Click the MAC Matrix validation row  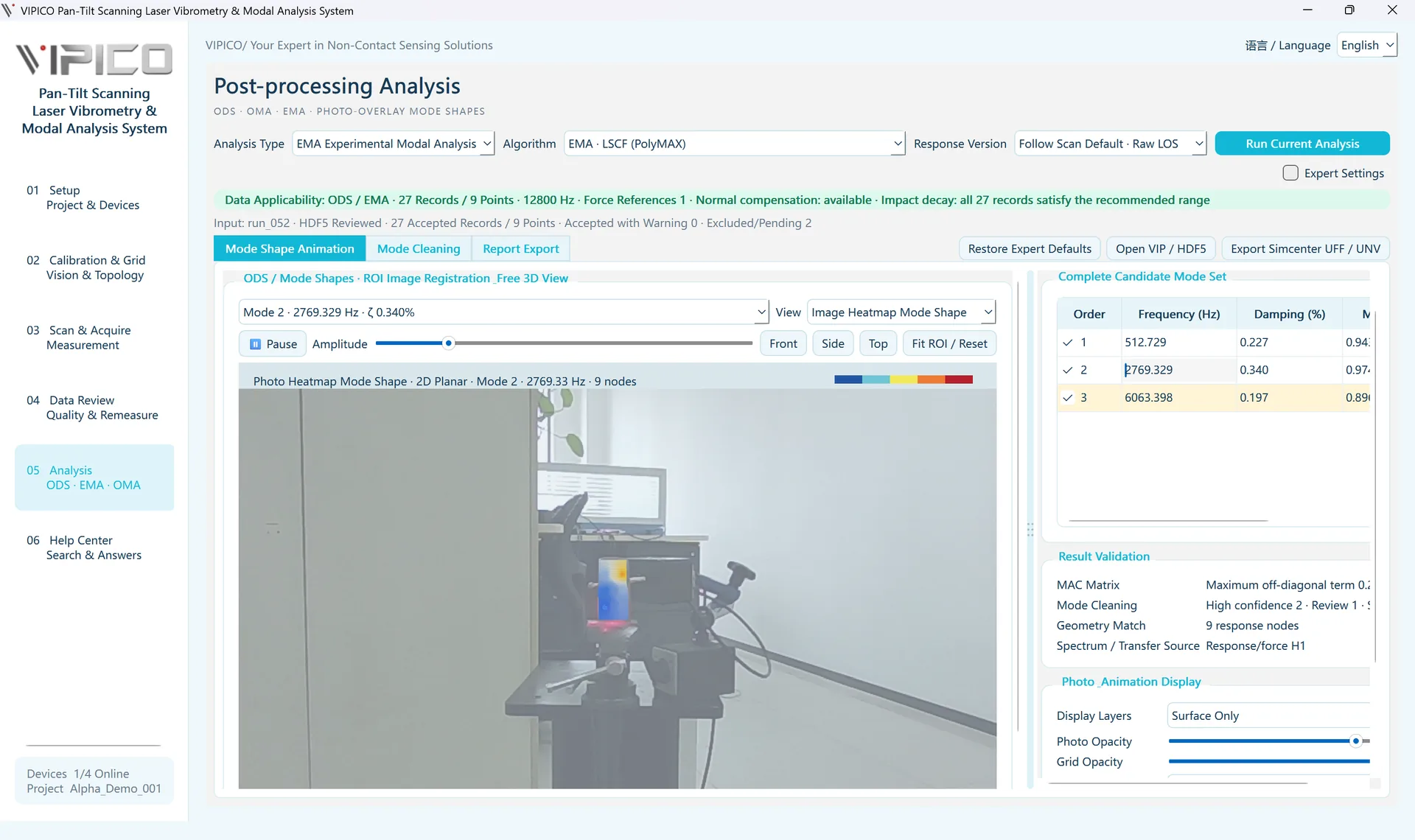[x=1212, y=585]
